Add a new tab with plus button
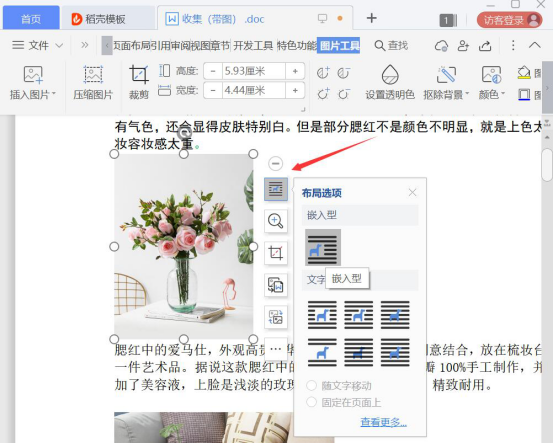Image resolution: width=554 pixels, height=444 pixels. click(371, 18)
